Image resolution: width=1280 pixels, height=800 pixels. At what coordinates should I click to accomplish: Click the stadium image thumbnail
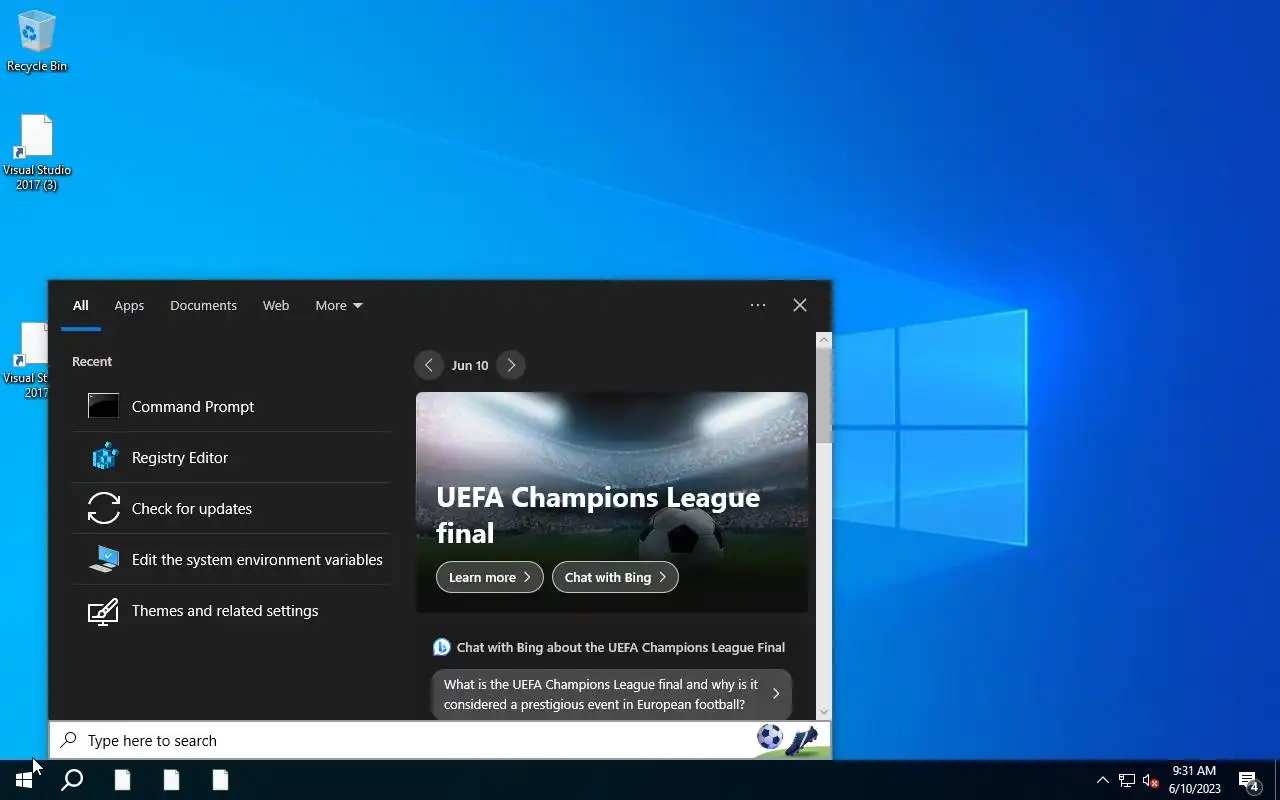[612, 502]
